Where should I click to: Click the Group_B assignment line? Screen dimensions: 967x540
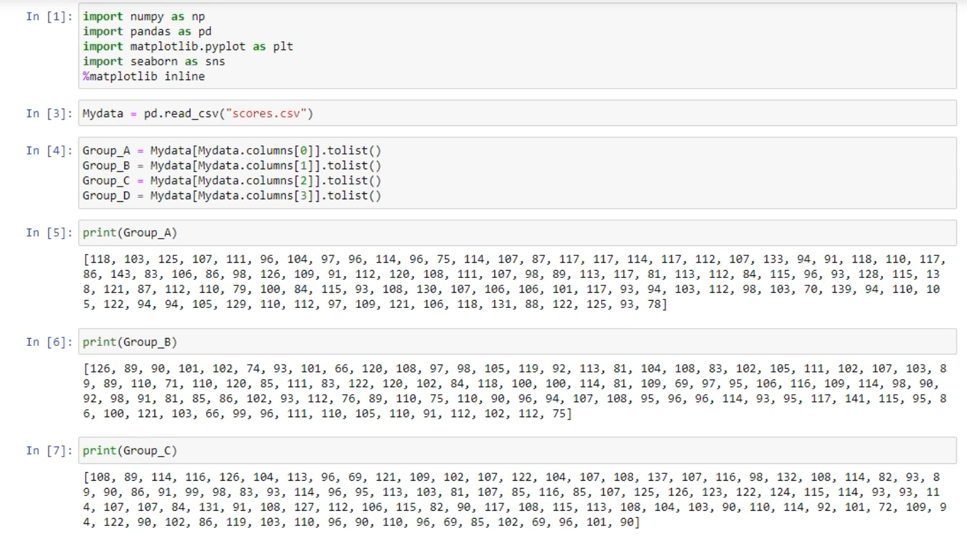(x=232, y=166)
